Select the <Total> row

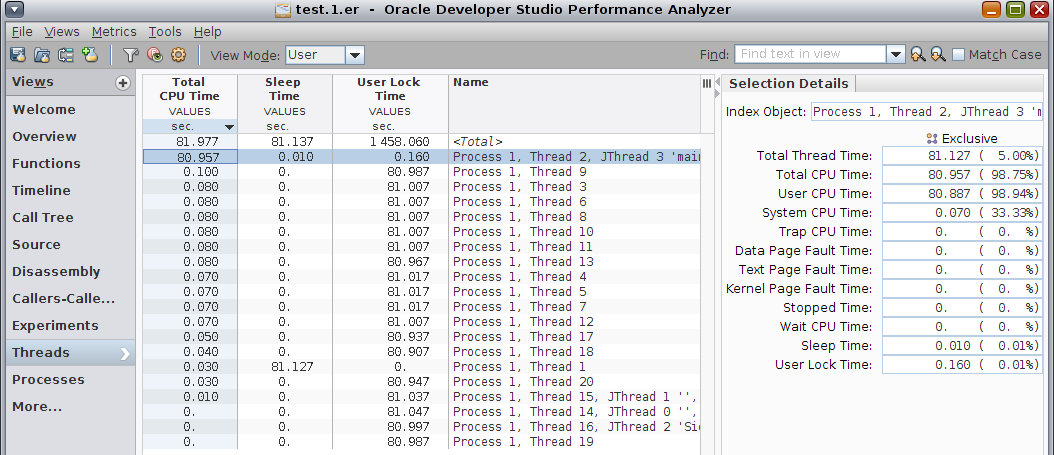(x=421, y=142)
